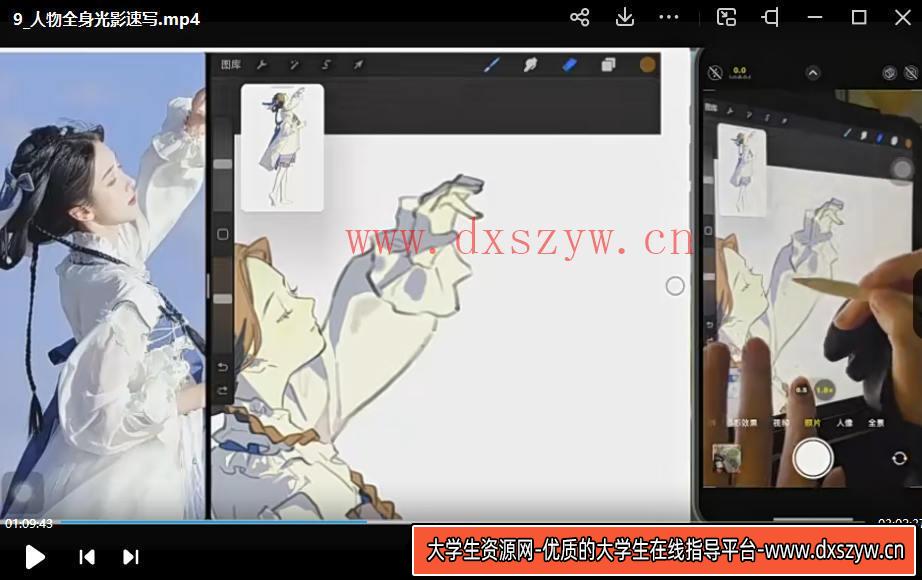Select the arrow Transform tool in main Procreate toolbar

click(x=358, y=65)
